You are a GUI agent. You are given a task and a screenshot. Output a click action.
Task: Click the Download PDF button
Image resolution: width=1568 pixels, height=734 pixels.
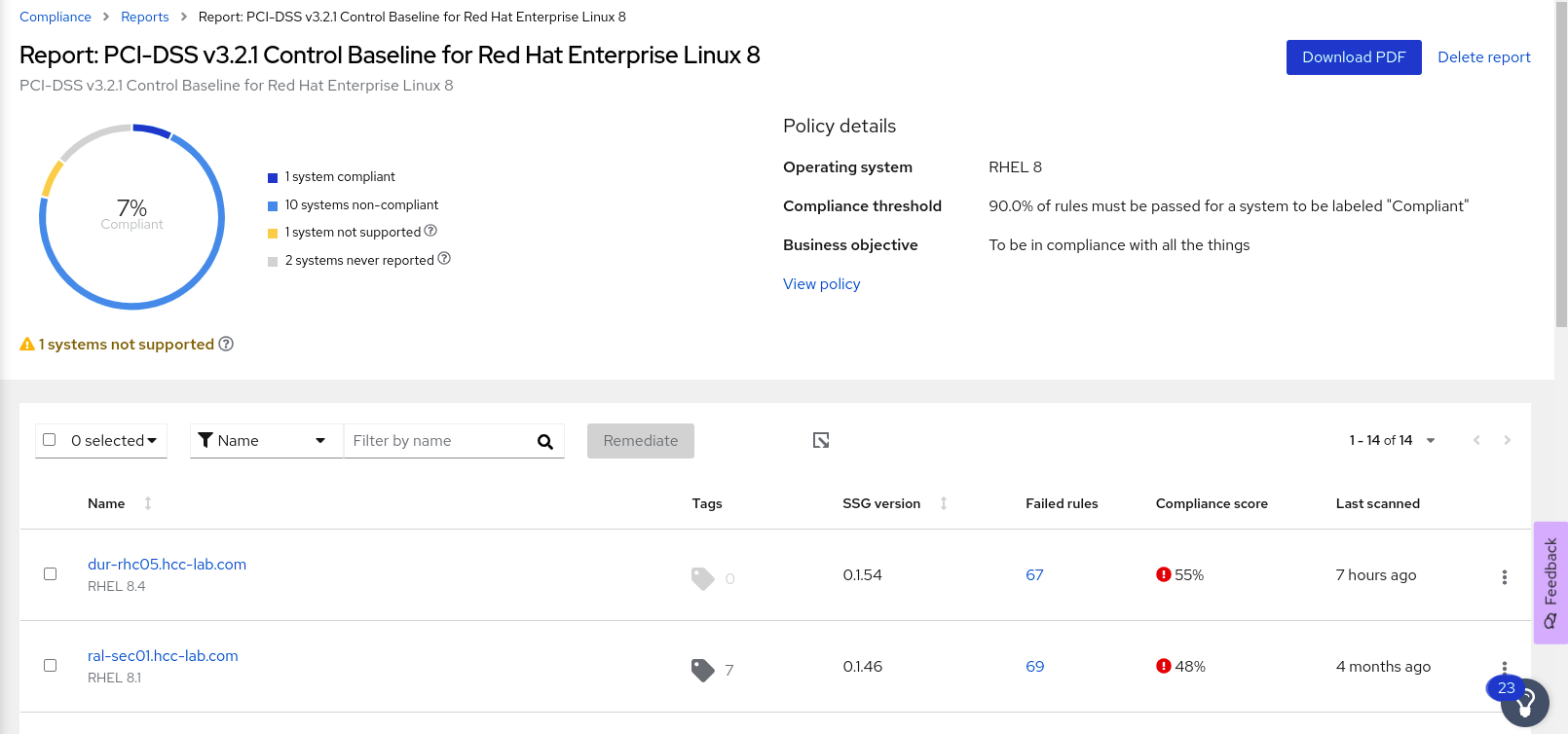(x=1353, y=57)
